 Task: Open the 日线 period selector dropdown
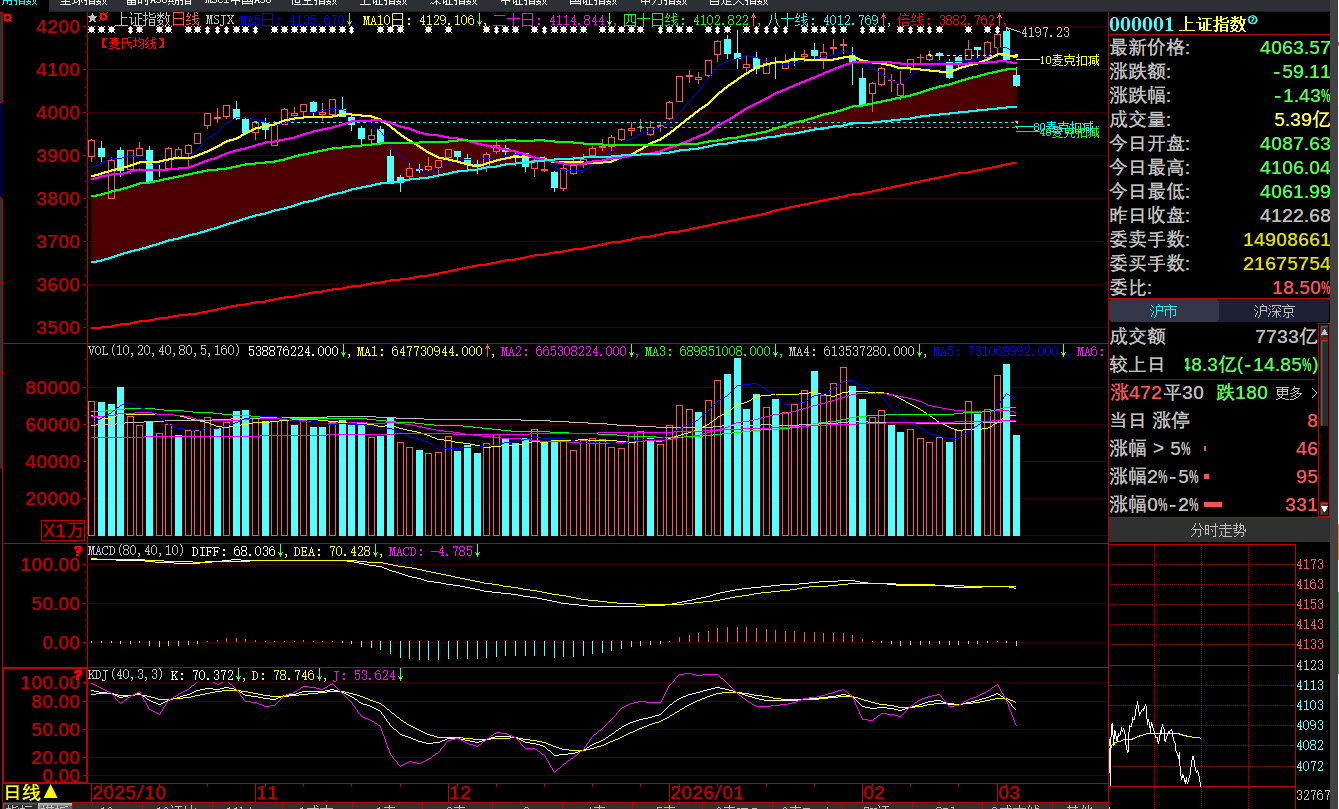click(x=31, y=792)
